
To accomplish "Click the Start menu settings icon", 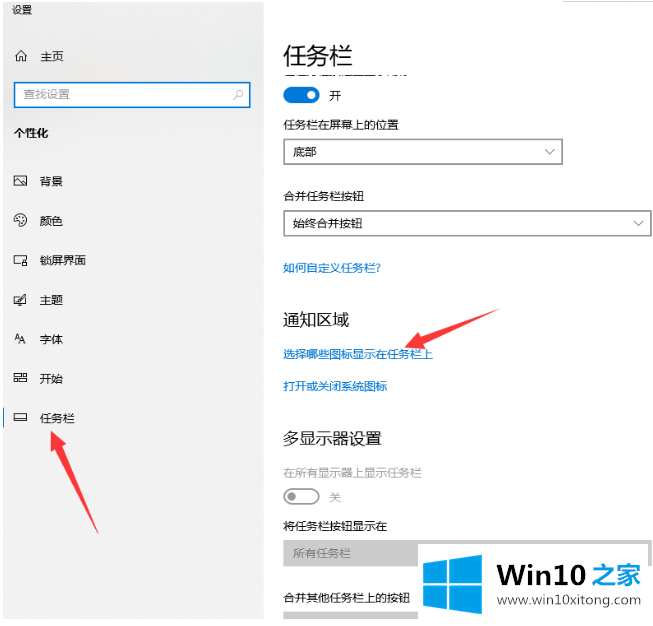I will pos(20,378).
